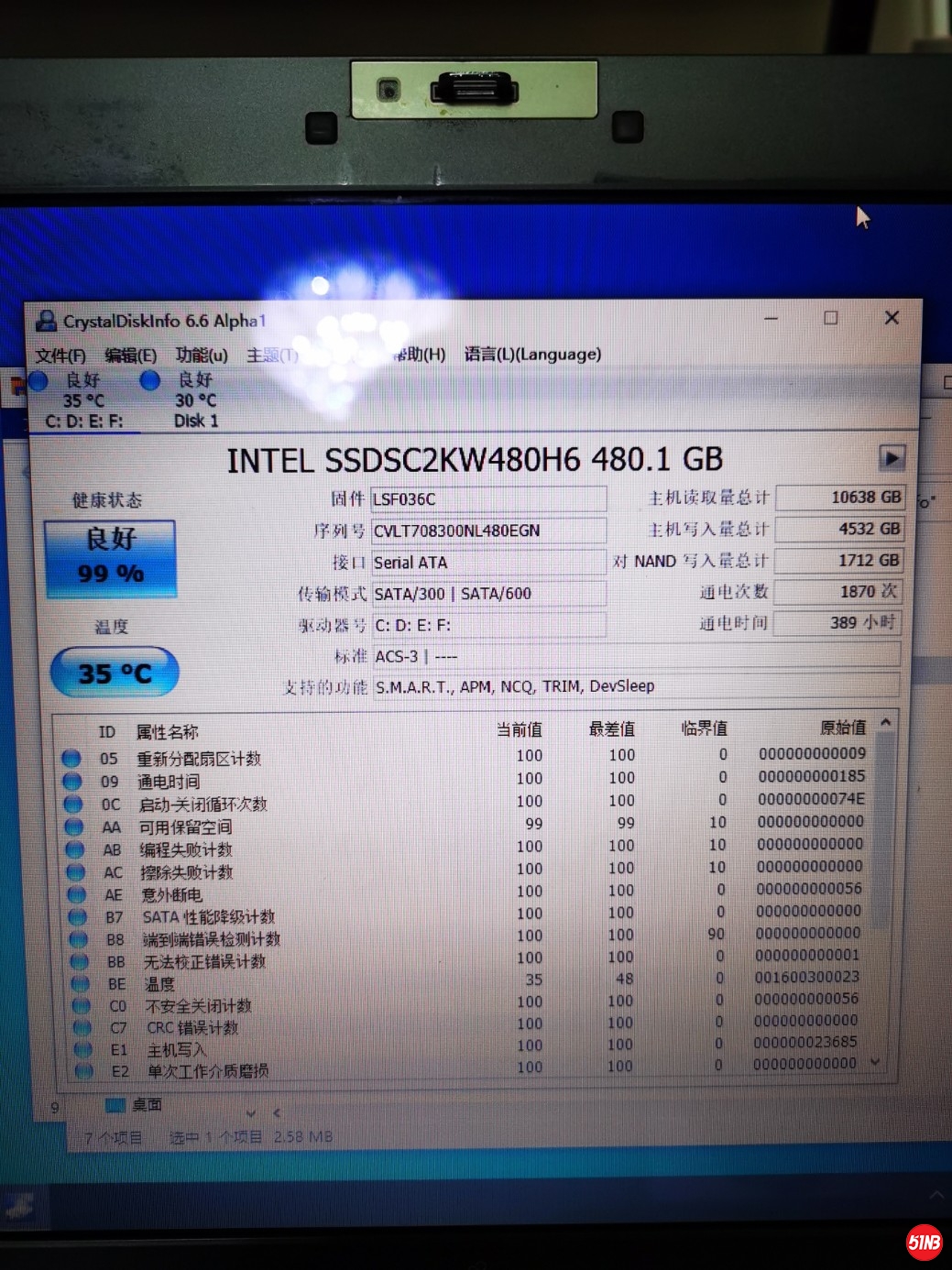Click the status dot for attribute AA 可用保留空间

[x=74, y=827]
